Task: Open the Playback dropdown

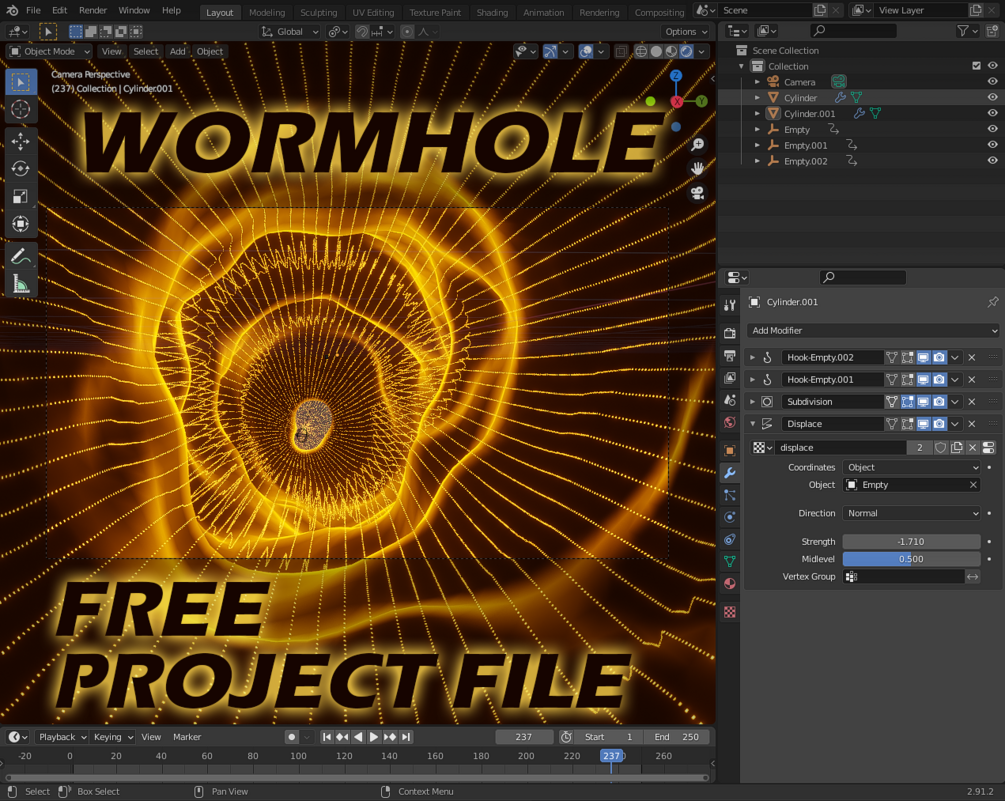Action: pos(62,737)
